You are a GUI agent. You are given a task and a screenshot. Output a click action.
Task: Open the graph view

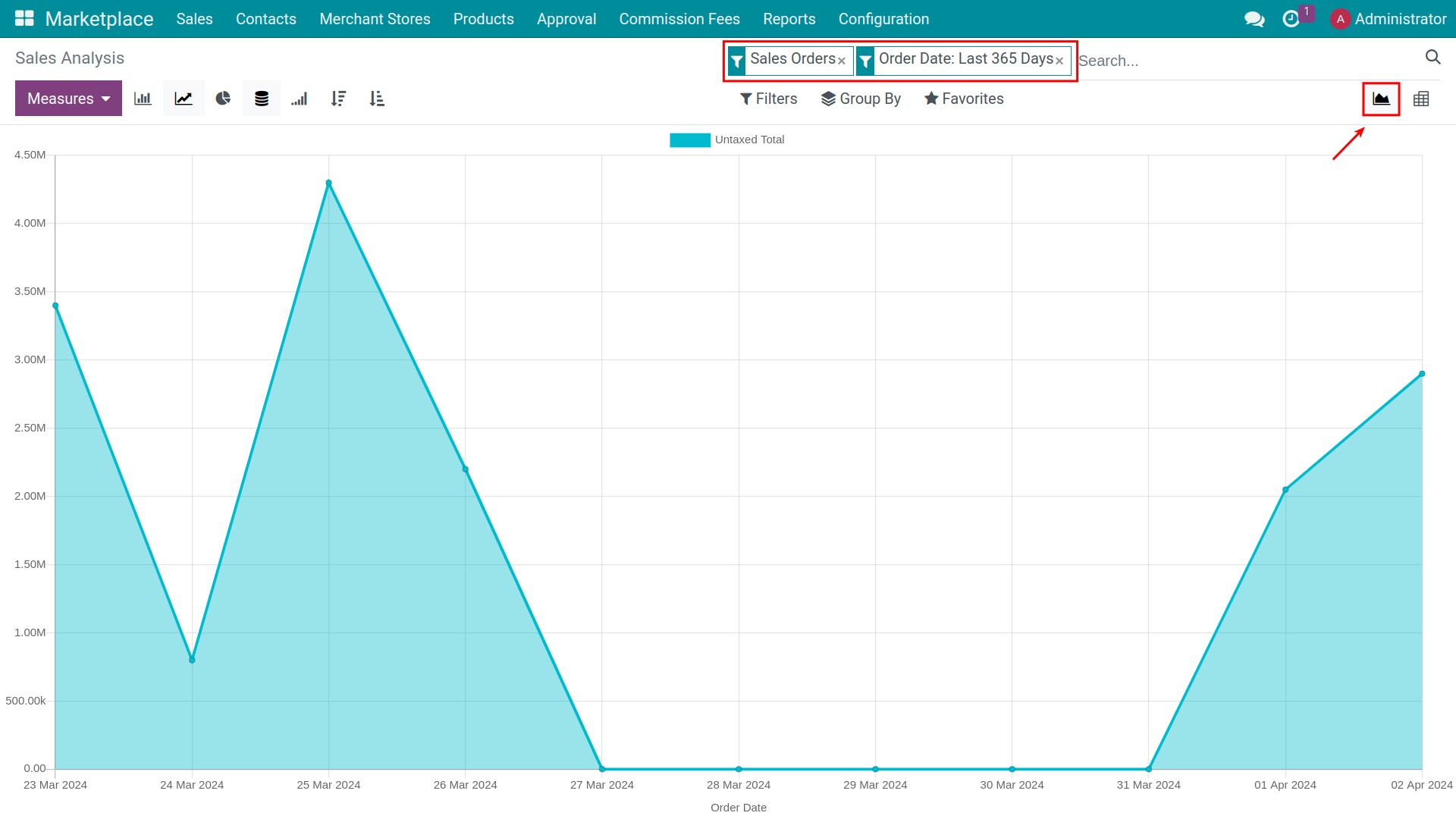tap(1381, 99)
